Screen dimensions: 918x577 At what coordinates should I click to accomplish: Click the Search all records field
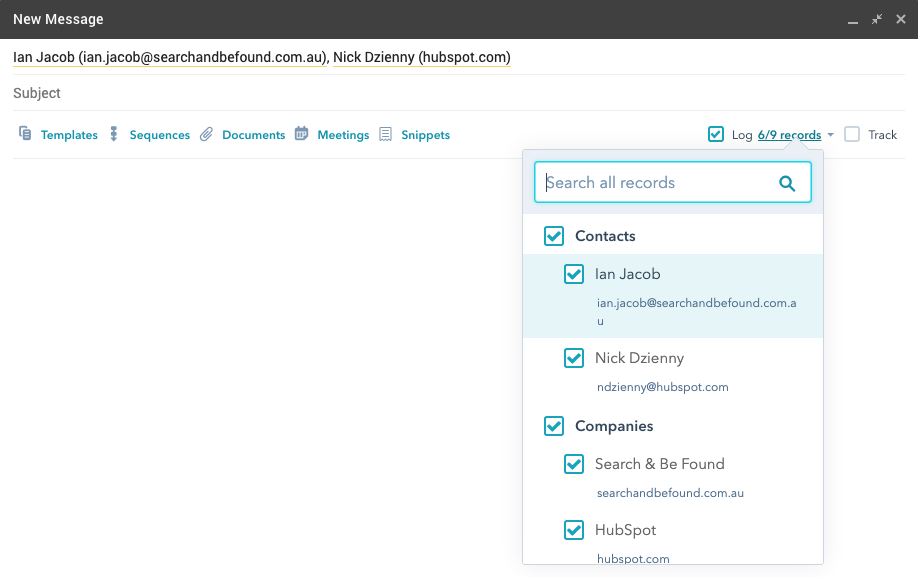click(673, 183)
